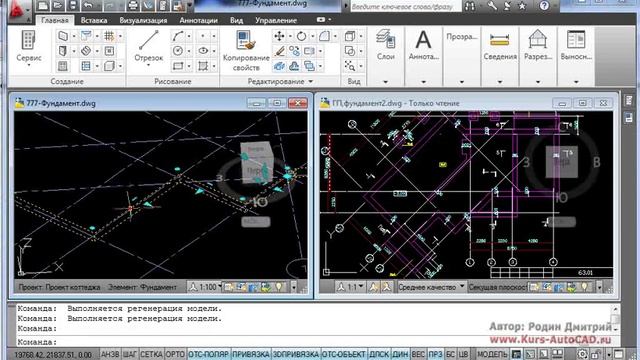Expand the Редактирование panel arrow

coord(311,82)
